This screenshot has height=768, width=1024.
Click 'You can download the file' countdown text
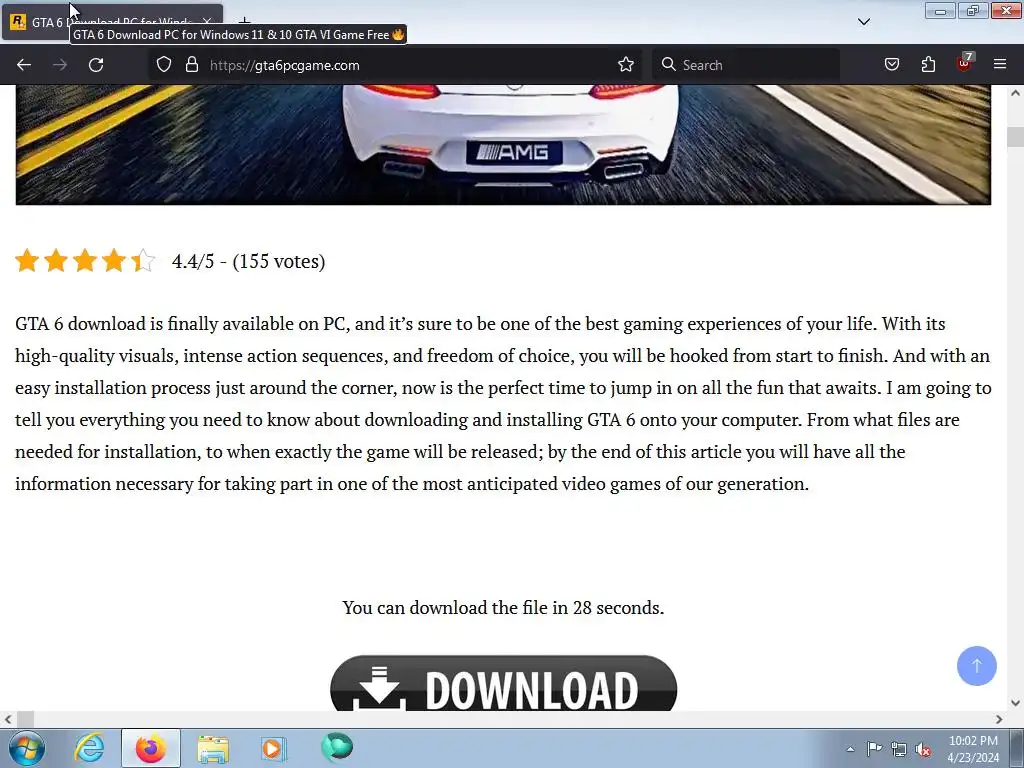[503, 607]
